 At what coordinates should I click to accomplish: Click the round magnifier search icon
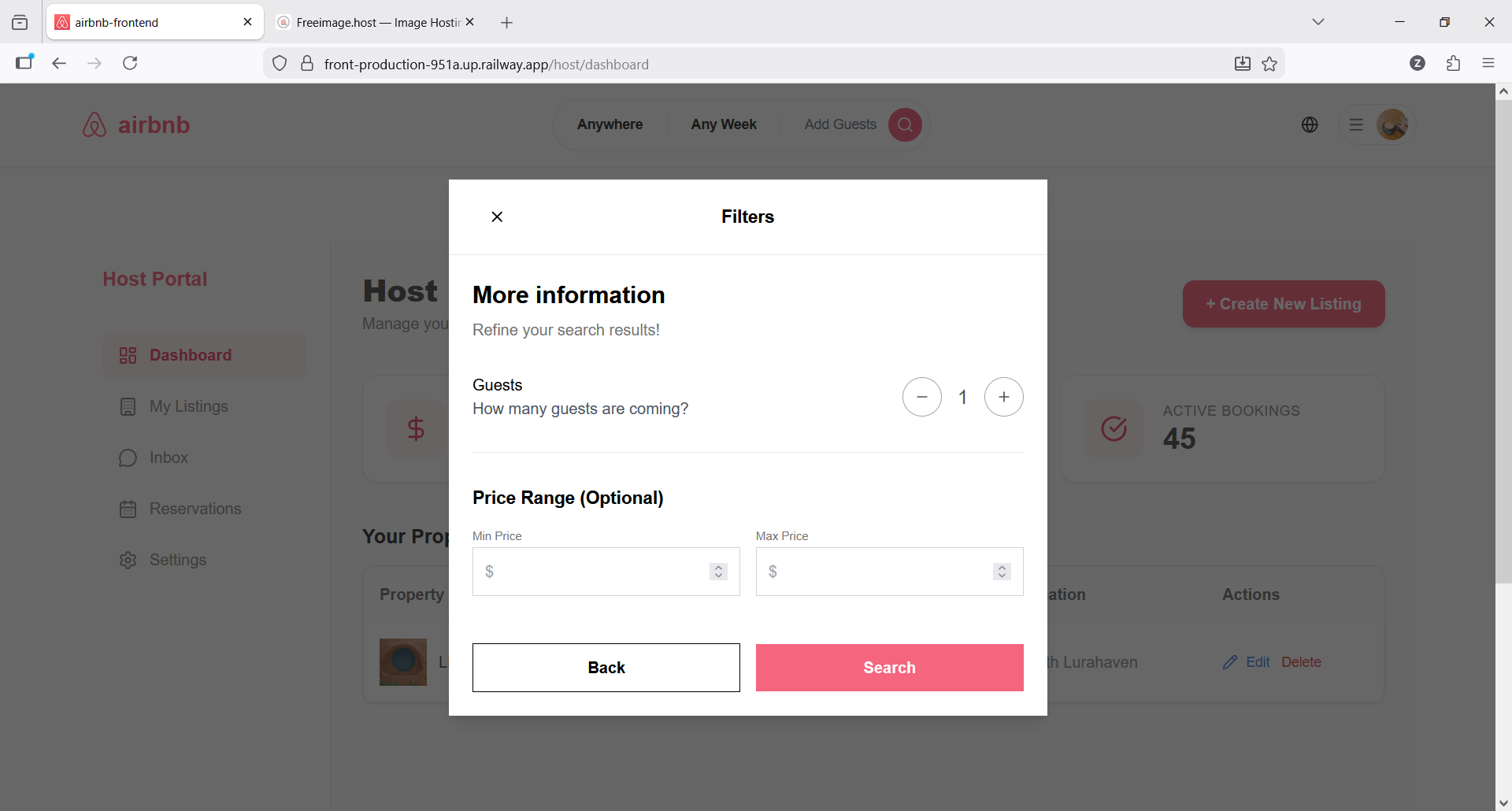pyautogui.click(x=905, y=124)
